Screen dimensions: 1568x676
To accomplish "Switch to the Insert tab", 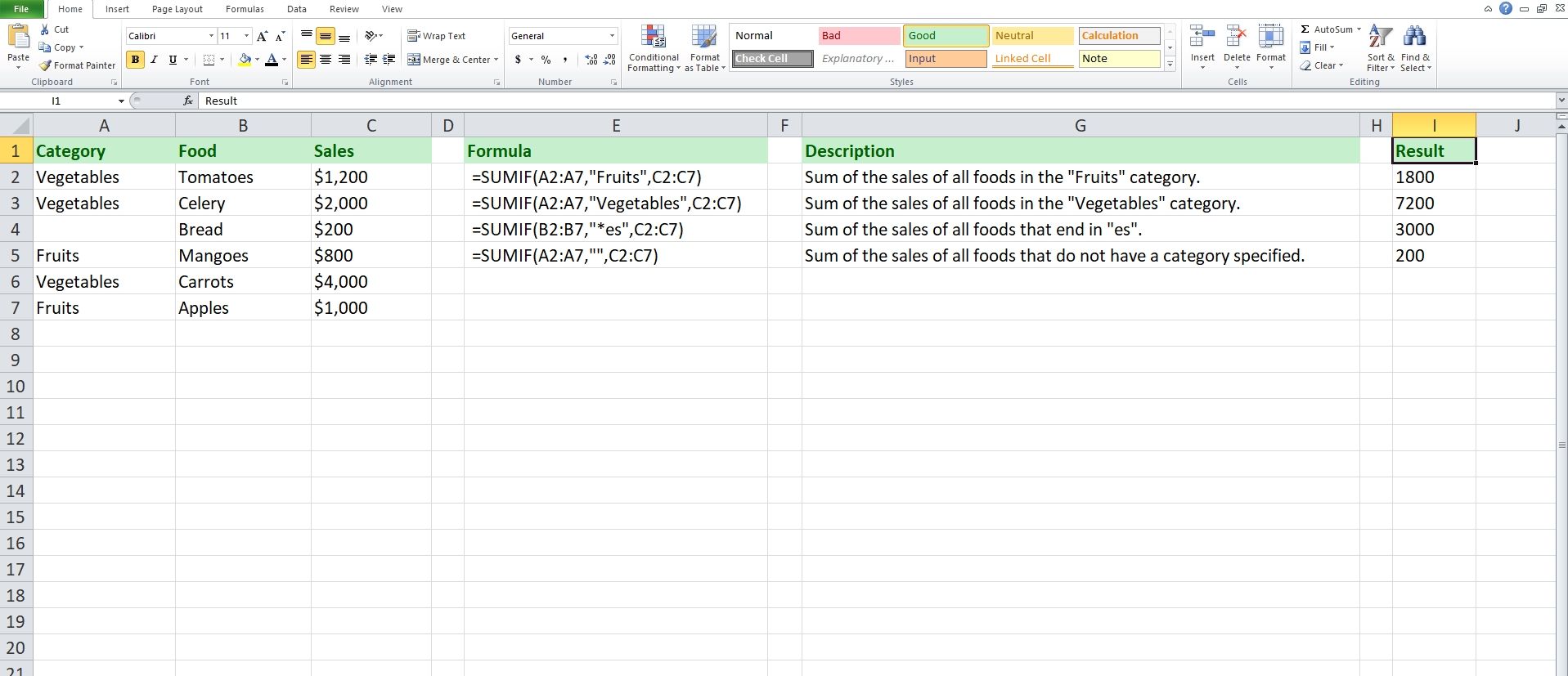I will click(117, 9).
